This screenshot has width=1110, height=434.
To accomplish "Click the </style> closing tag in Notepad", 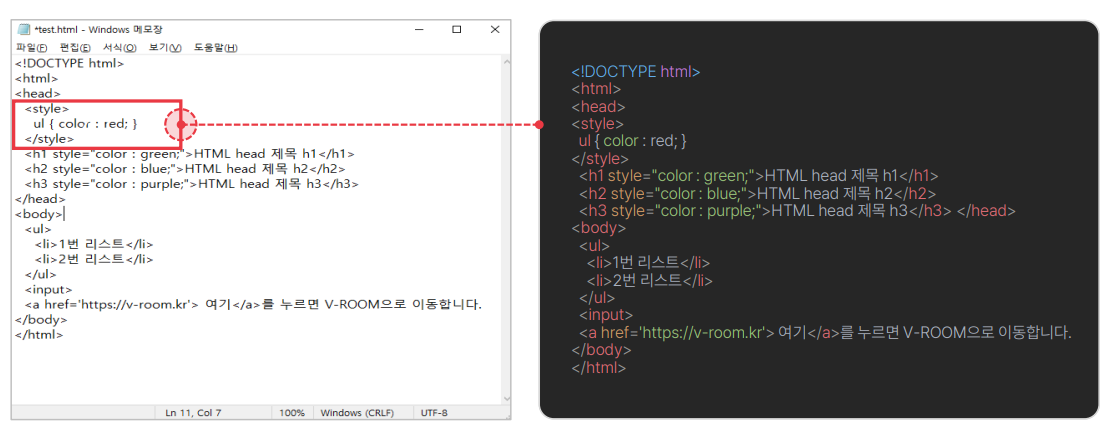I will [50, 138].
